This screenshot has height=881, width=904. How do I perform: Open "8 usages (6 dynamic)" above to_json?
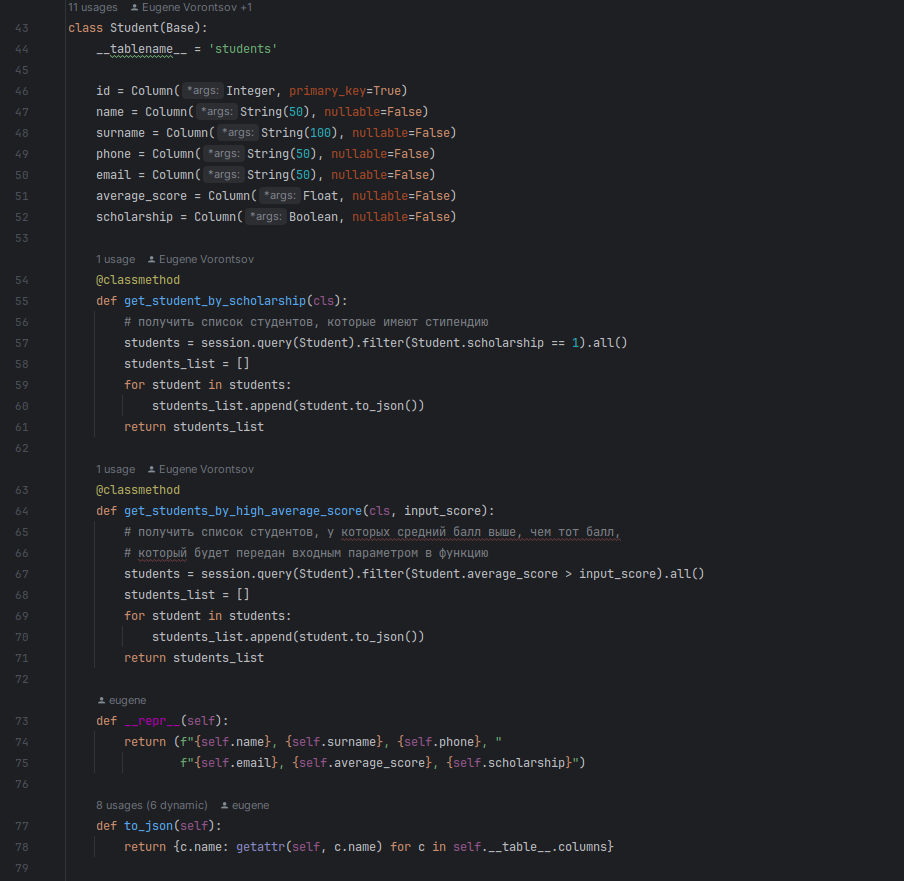[151, 804]
